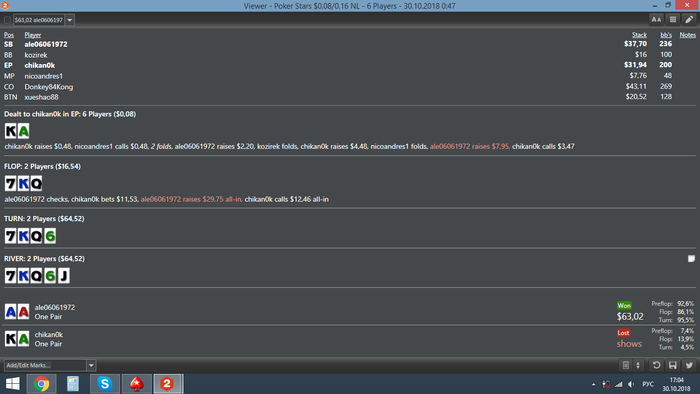
Task: Sort by the Player column header
Action: click(33, 35)
